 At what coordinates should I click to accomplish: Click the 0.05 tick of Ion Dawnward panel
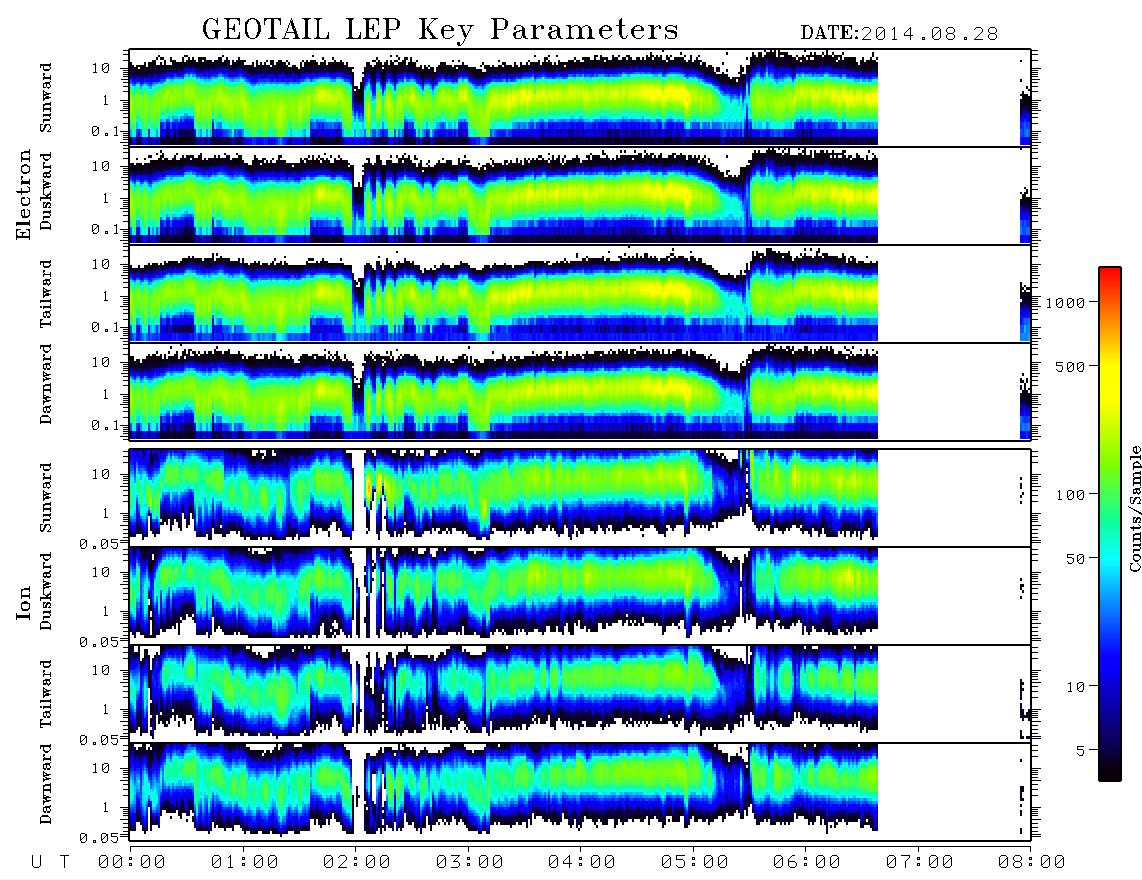[x=99, y=838]
